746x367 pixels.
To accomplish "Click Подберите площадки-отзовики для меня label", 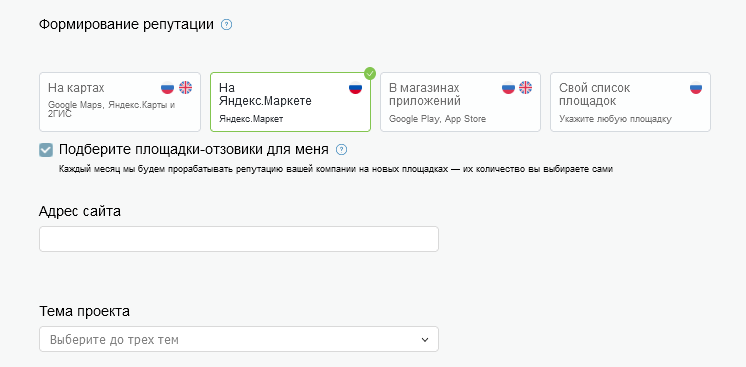I will 194,149.
